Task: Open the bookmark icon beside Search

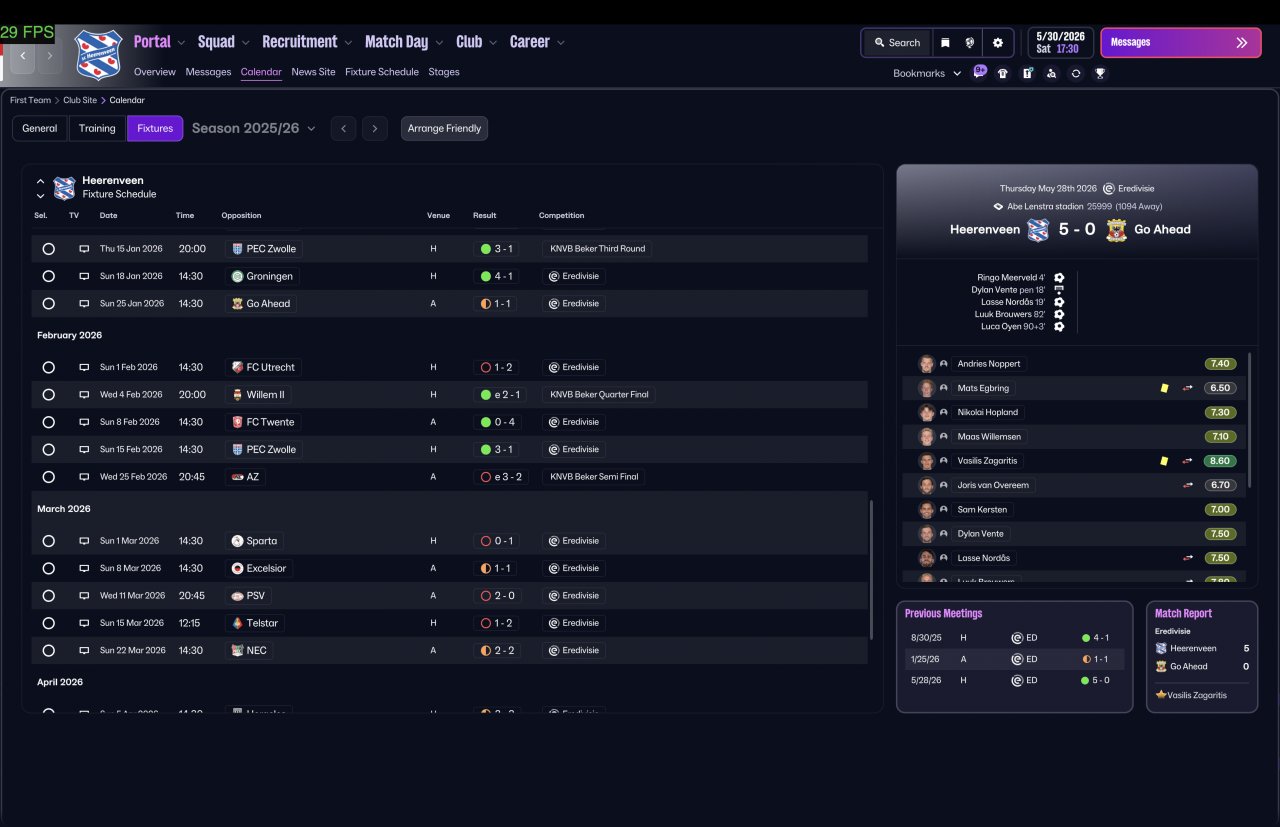Action: (945, 43)
